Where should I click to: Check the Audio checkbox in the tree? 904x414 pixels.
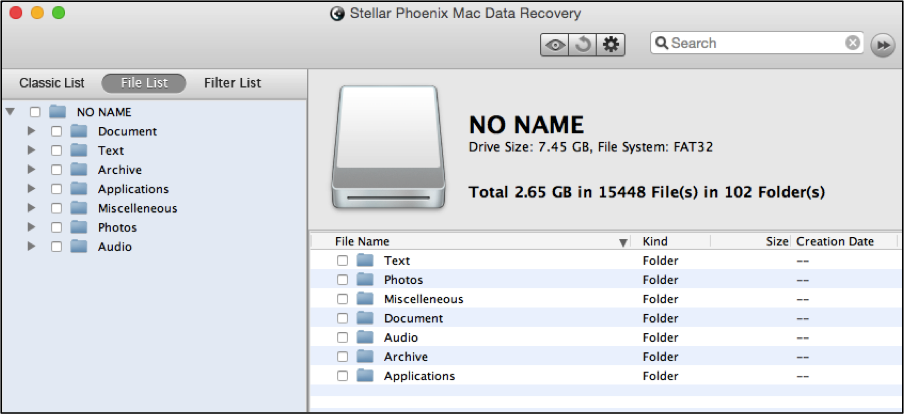[x=56, y=247]
